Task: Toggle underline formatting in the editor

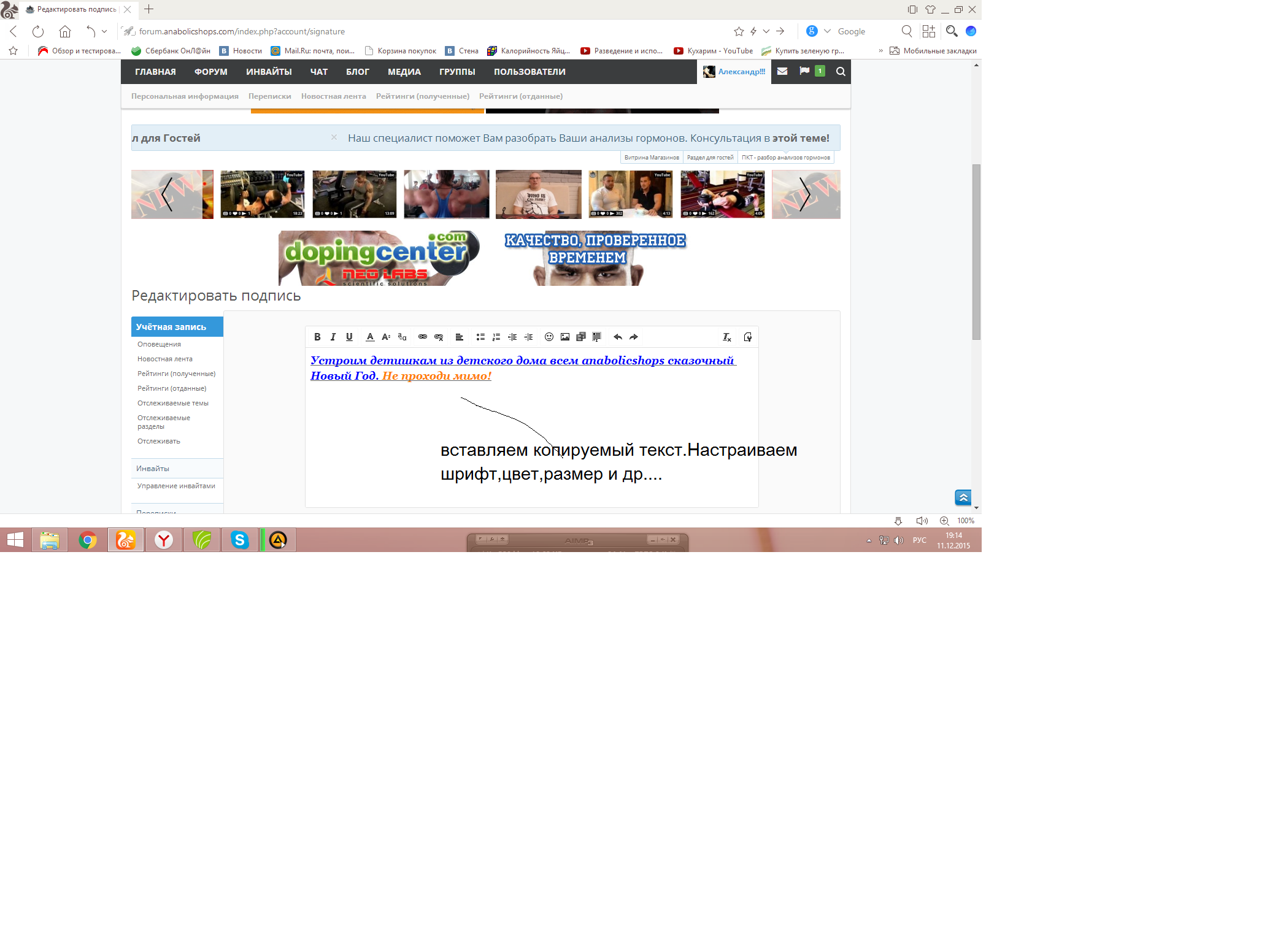Action: pyautogui.click(x=349, y=337)
